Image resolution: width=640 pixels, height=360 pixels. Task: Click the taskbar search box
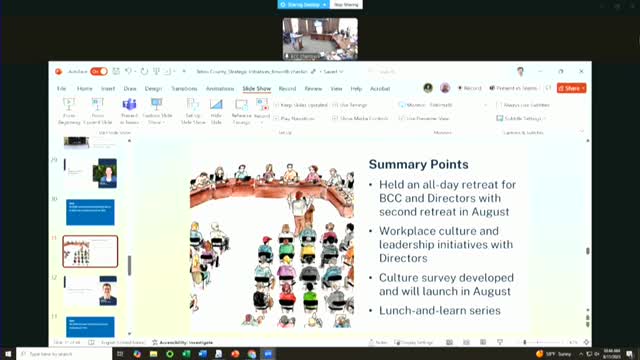pos(64,354)
